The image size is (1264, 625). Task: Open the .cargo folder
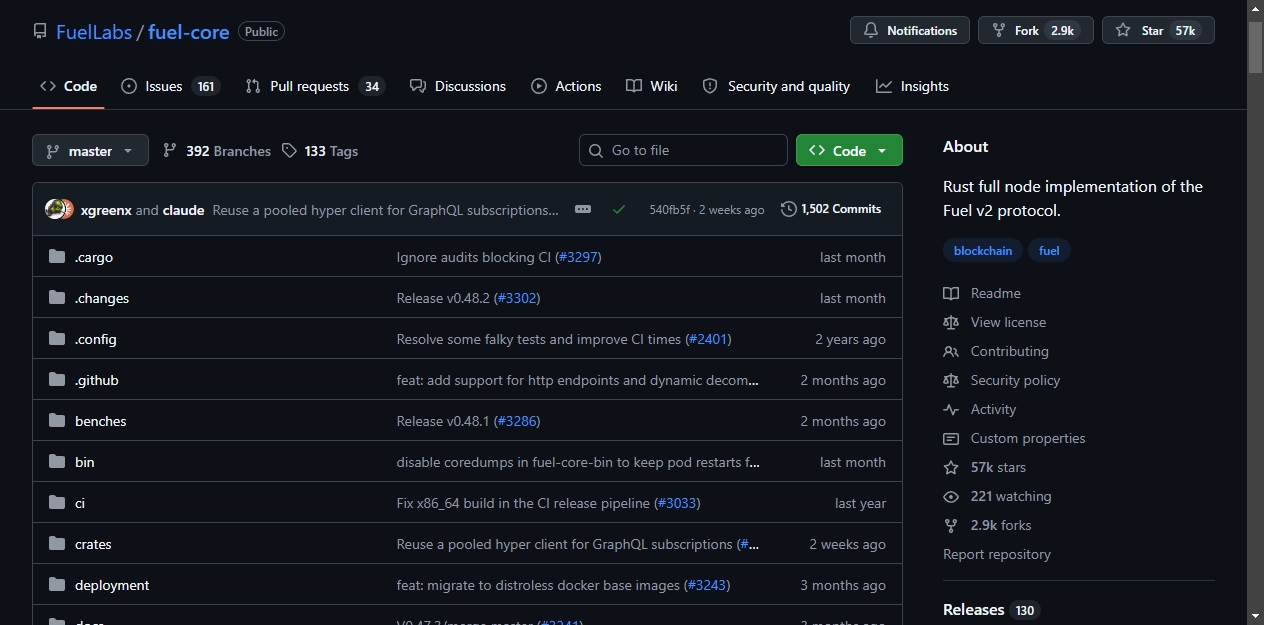click(x=94, y=257)
